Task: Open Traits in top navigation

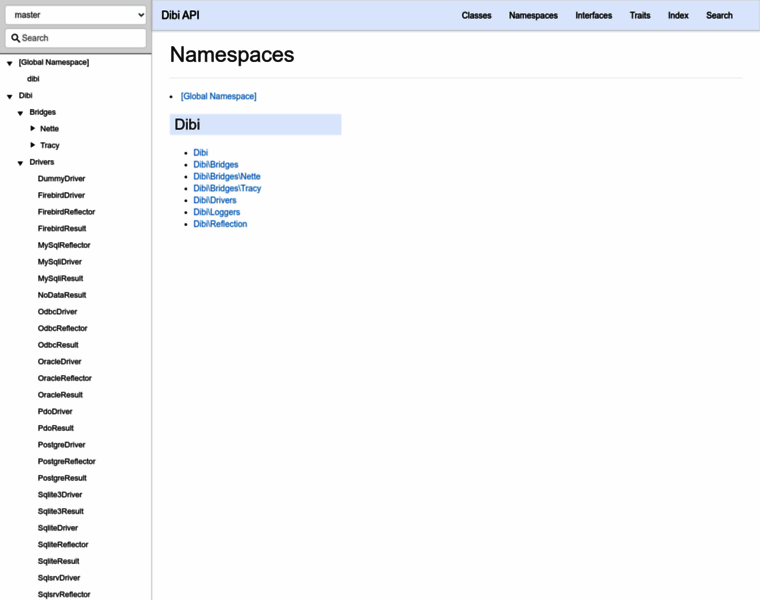Action: click(640, 16)
